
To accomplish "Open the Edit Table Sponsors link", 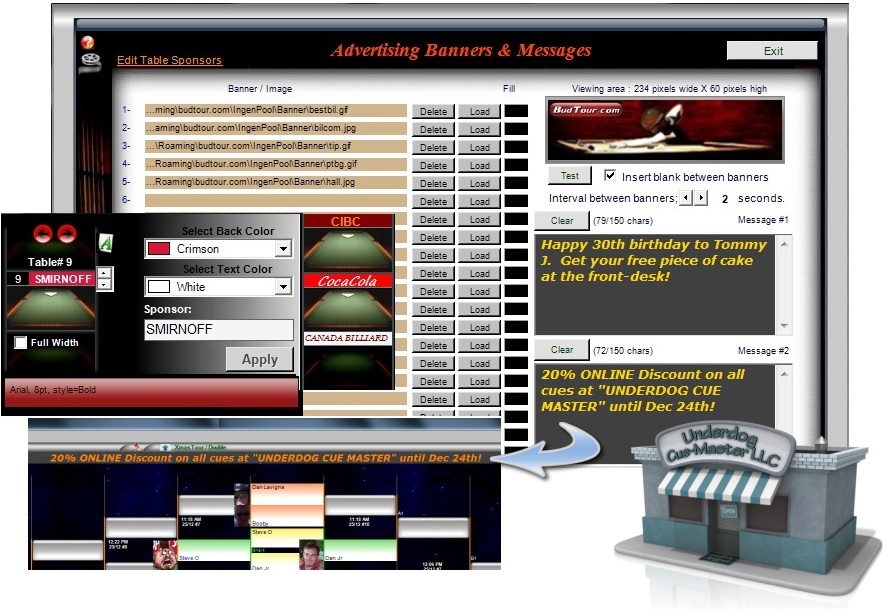I will coord(169,60).
